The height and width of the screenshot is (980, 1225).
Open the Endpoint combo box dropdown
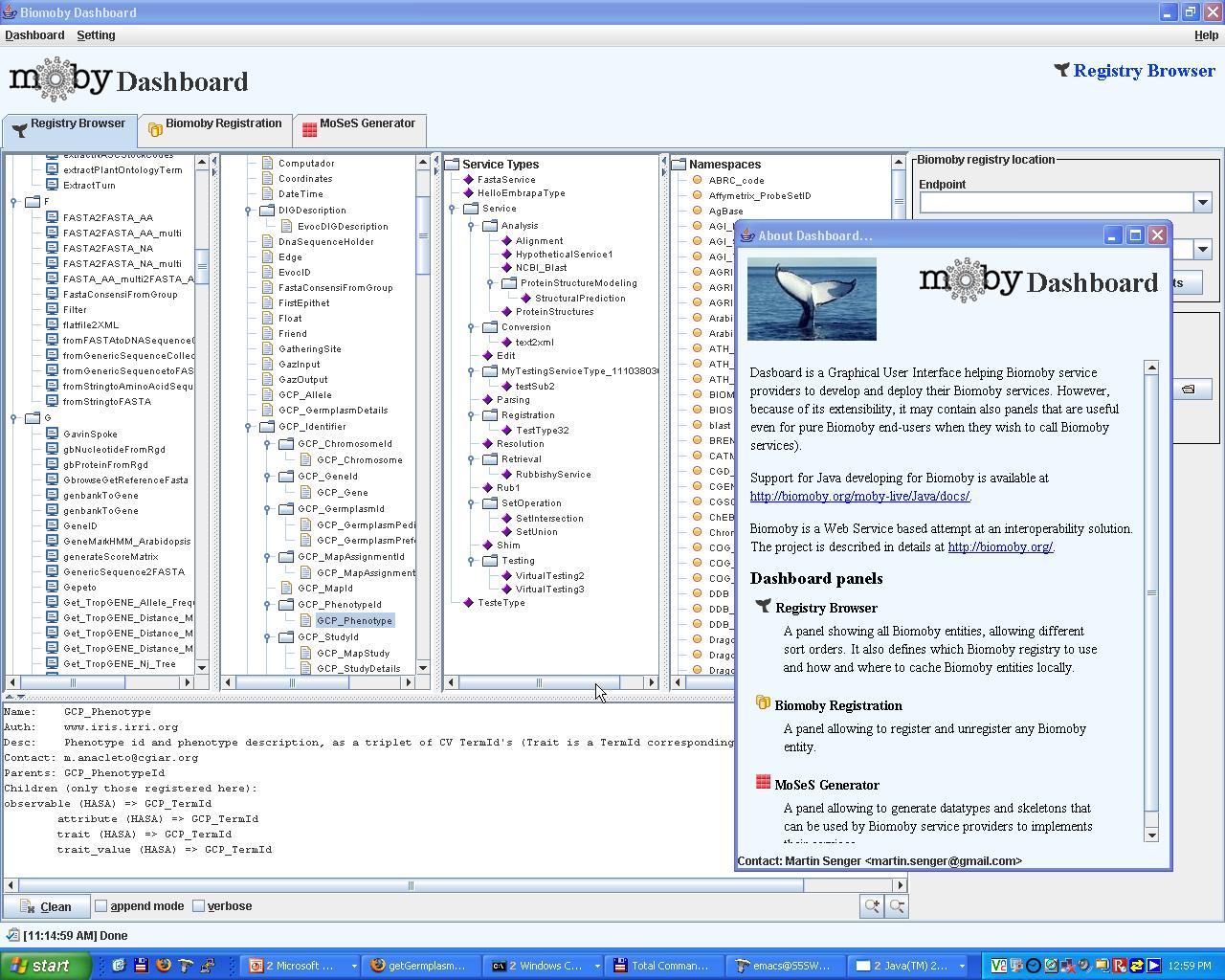coord(1202,202)
